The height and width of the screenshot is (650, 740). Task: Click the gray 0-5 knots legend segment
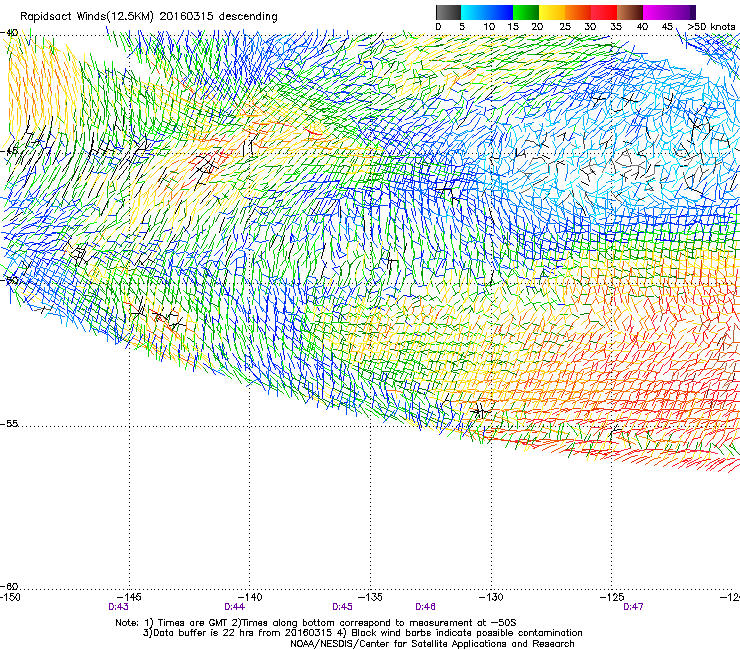click(448, 12)
